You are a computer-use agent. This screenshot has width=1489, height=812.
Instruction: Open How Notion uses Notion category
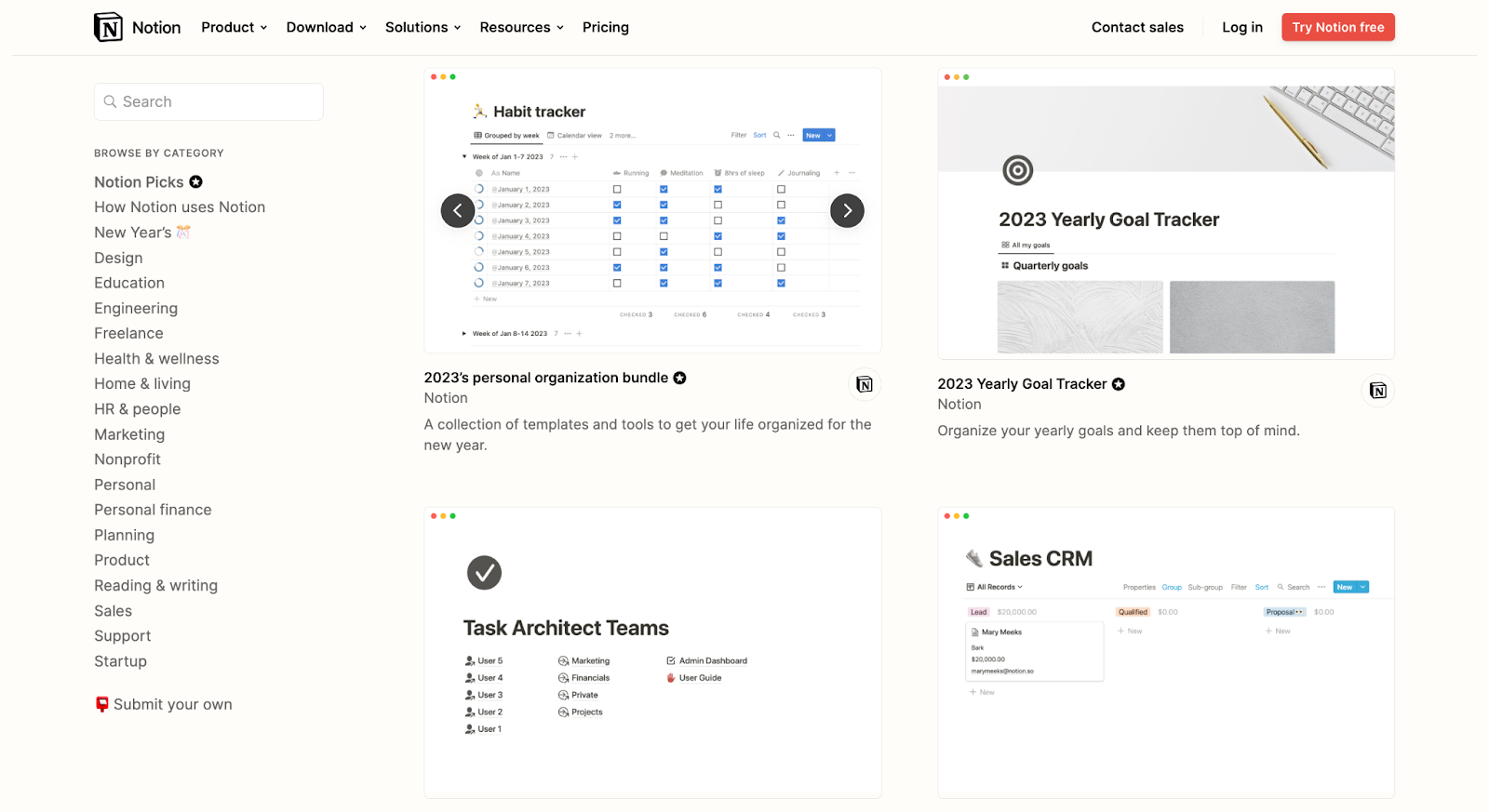click(180, 207)
